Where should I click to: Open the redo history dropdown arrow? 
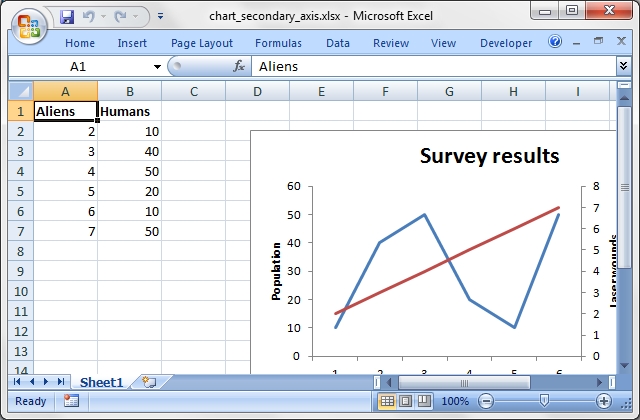point(136,16)
